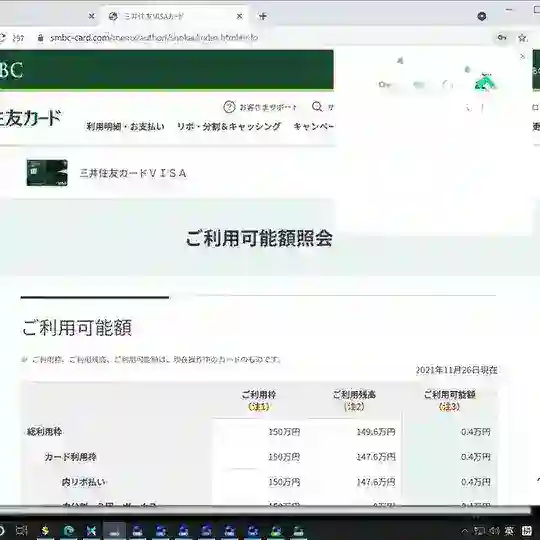
Task: Click 149.6万円 in the 総利用枠 row
Action: (x=376, y=432)
